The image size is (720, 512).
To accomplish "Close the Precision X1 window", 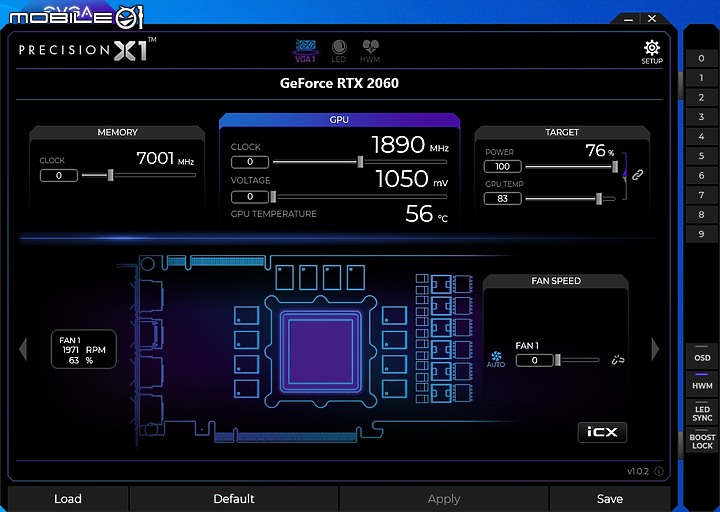I will 652,19.
